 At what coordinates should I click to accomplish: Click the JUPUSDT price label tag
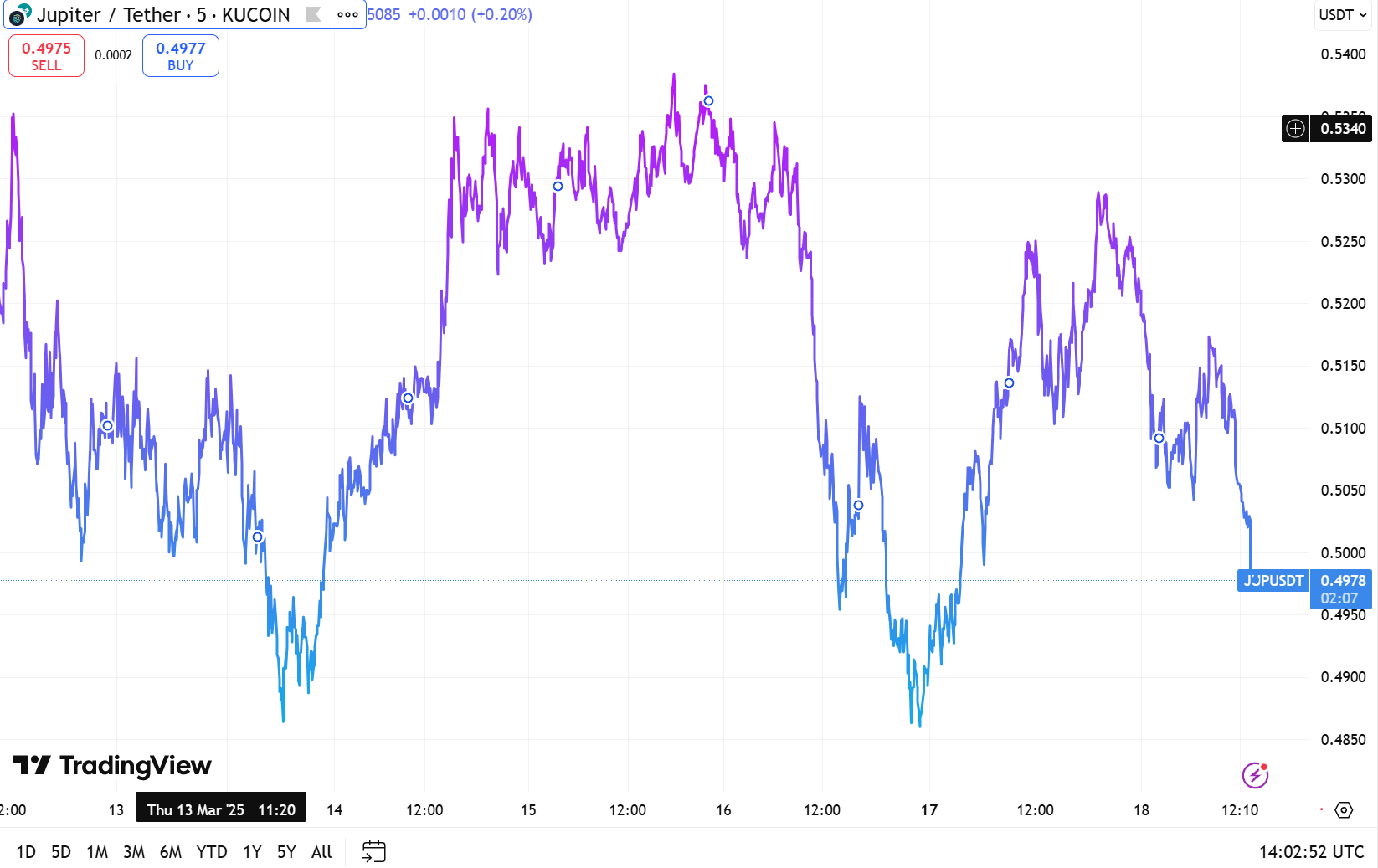[x=1273, y=580]
